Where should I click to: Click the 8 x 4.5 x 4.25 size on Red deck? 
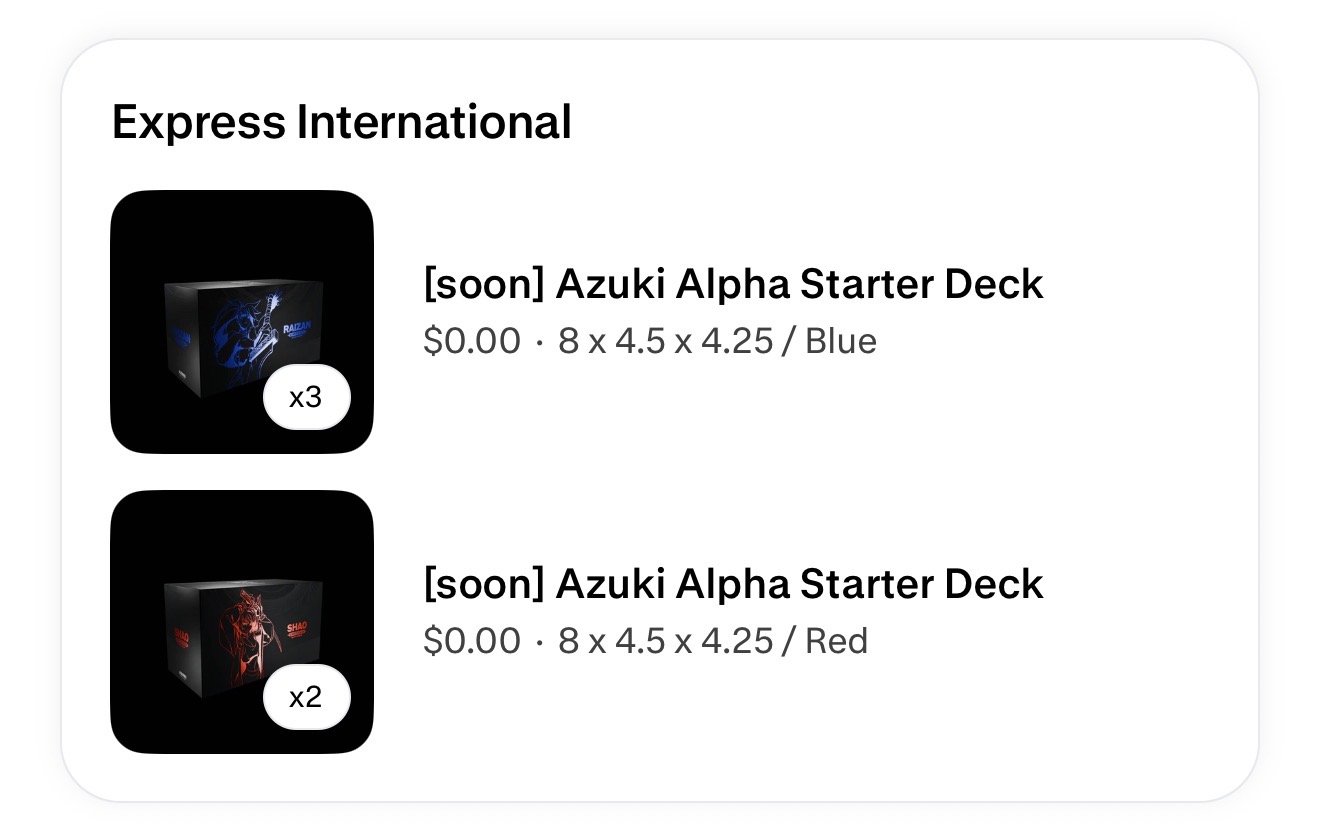coord(665,641)
